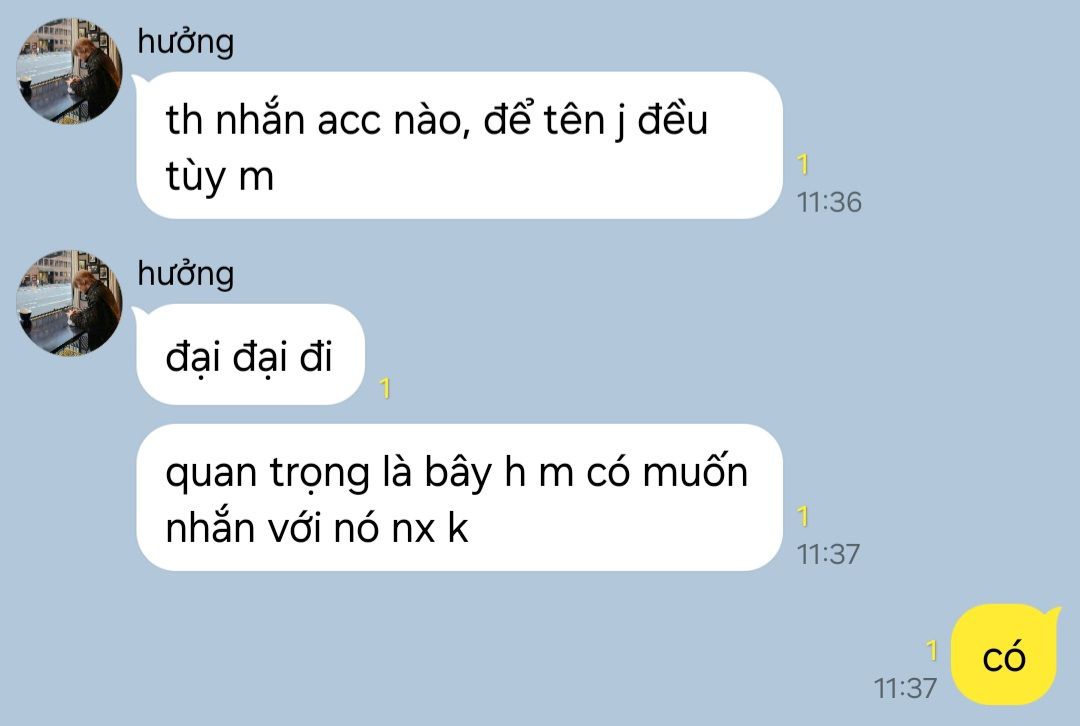Screen dimensions: 1080x726
Task: Click the unread count "1" next to "đại đại đi"
Action: [385, 388]
